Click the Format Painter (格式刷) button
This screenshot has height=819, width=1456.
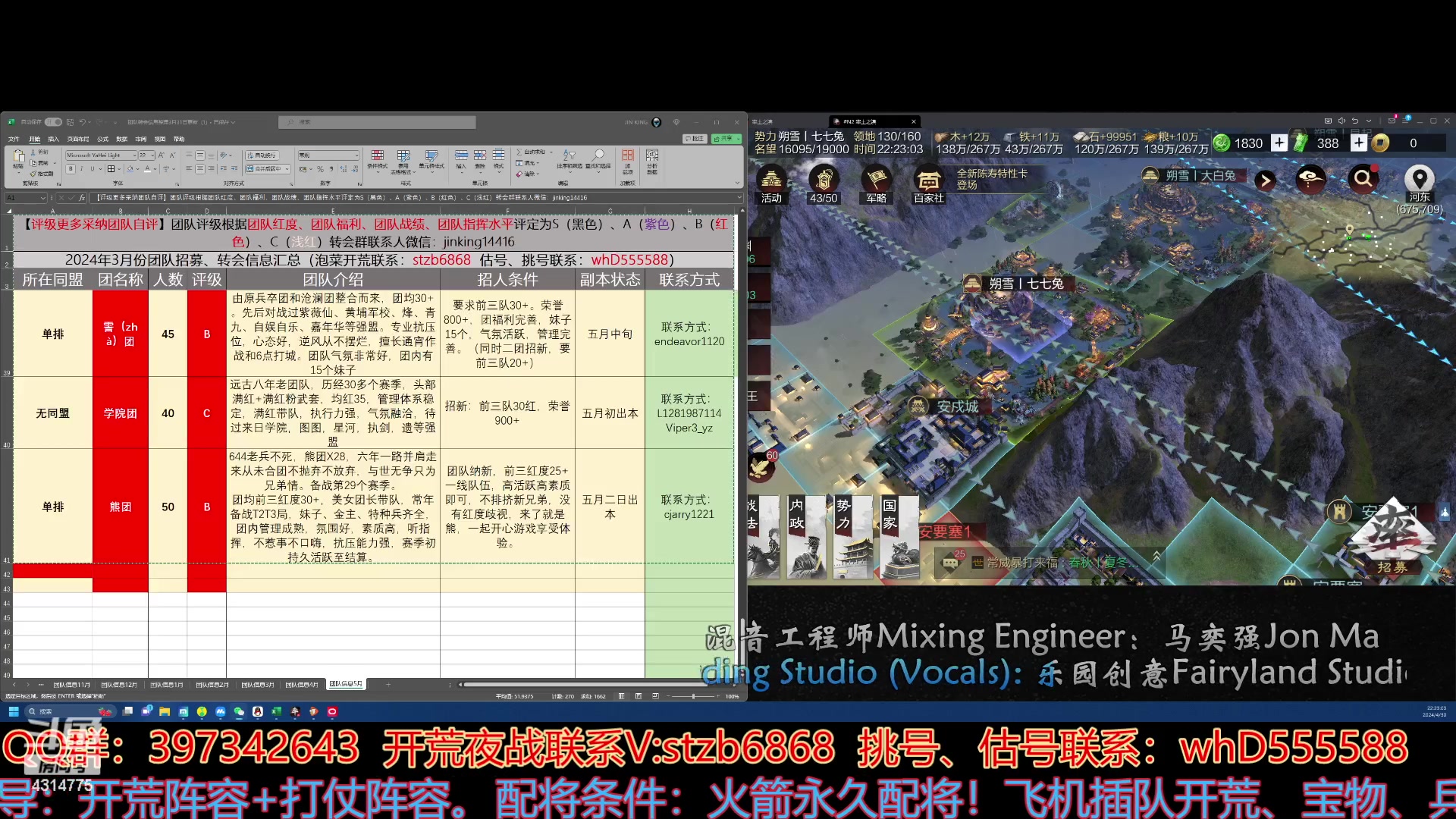coord(41,174)
